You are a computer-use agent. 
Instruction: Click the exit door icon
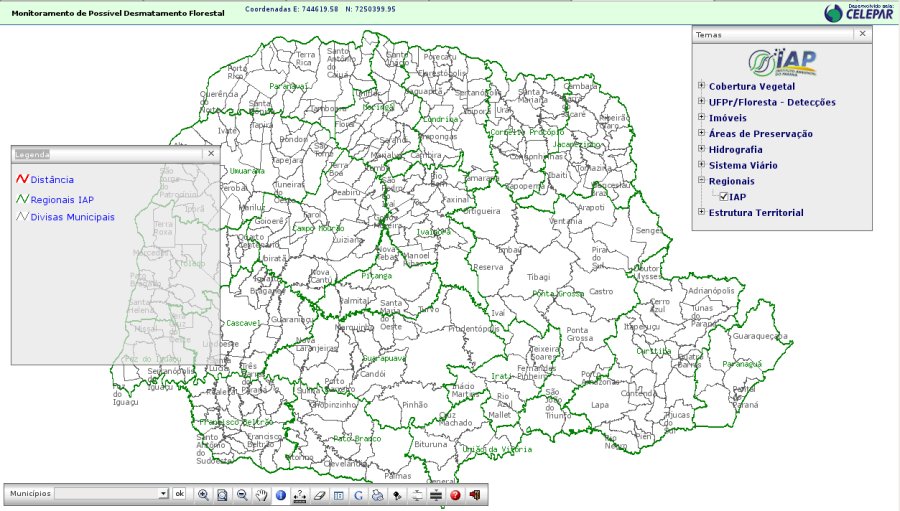[x=474, y=494]
